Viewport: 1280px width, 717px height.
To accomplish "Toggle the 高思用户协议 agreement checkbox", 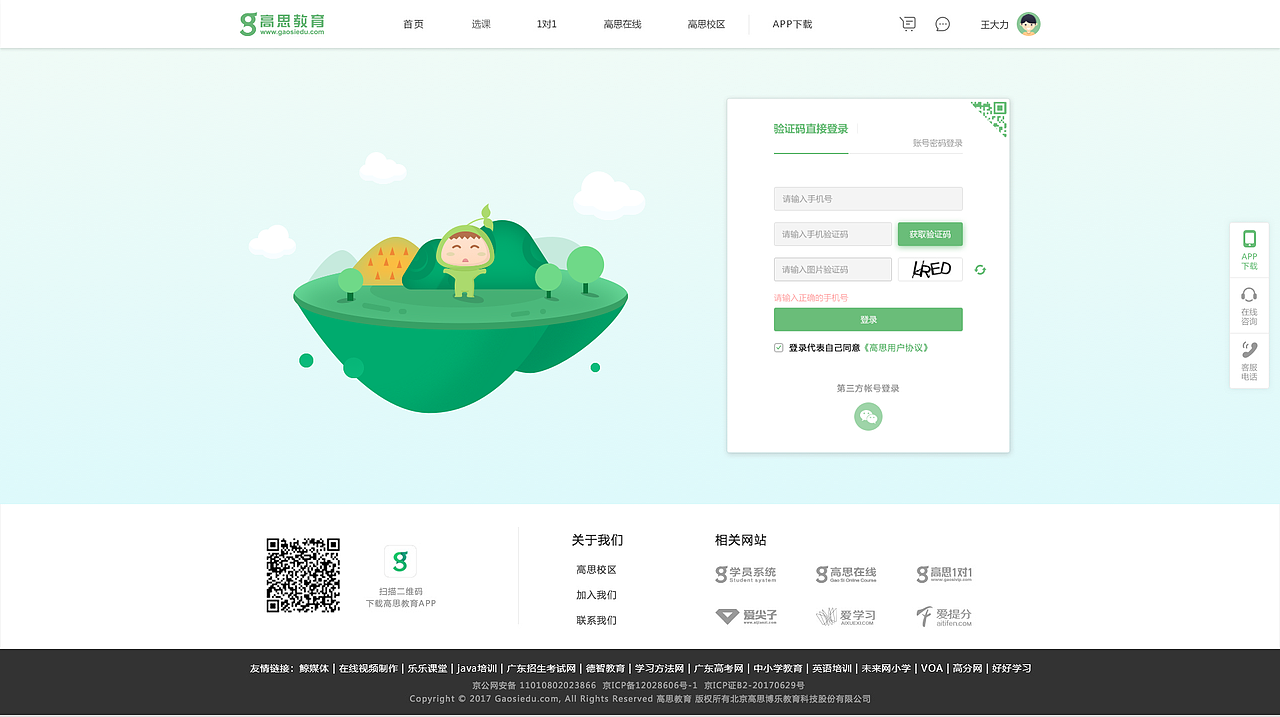I will click(x=779, y=348).
